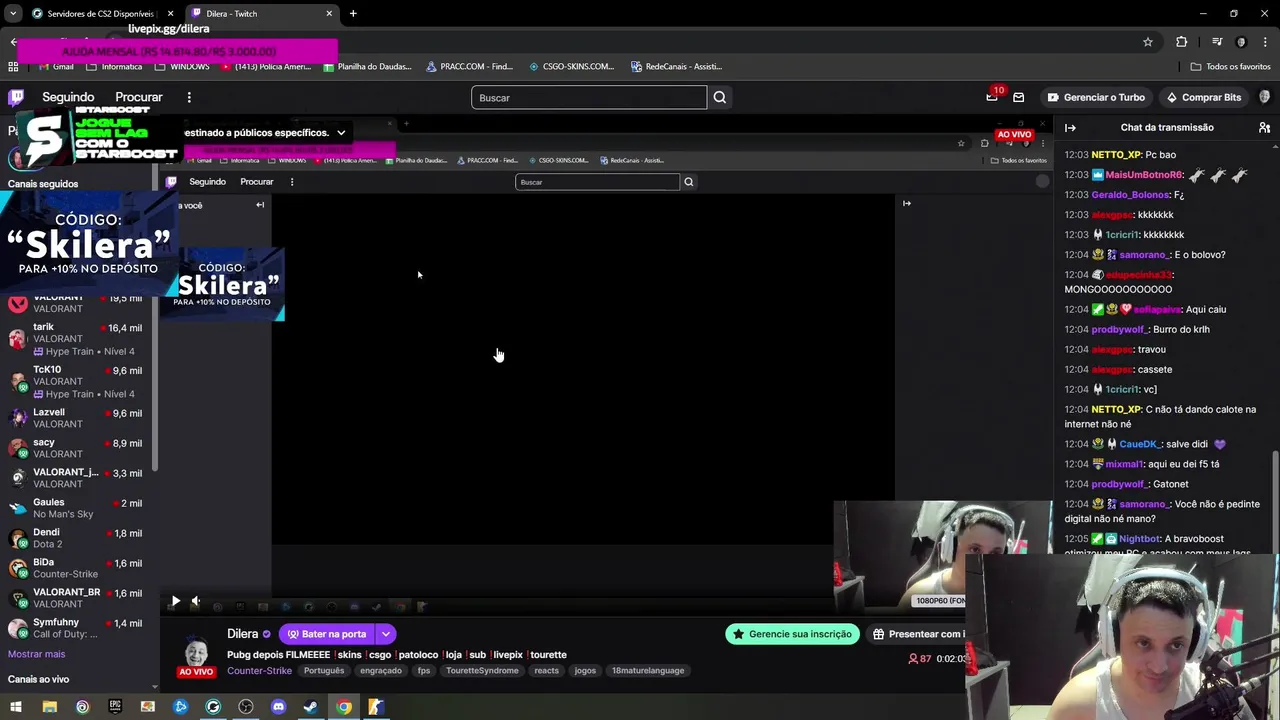Open the user avatar menu on Twitch
The image size is (1280, 720).
click(1265, 97)
